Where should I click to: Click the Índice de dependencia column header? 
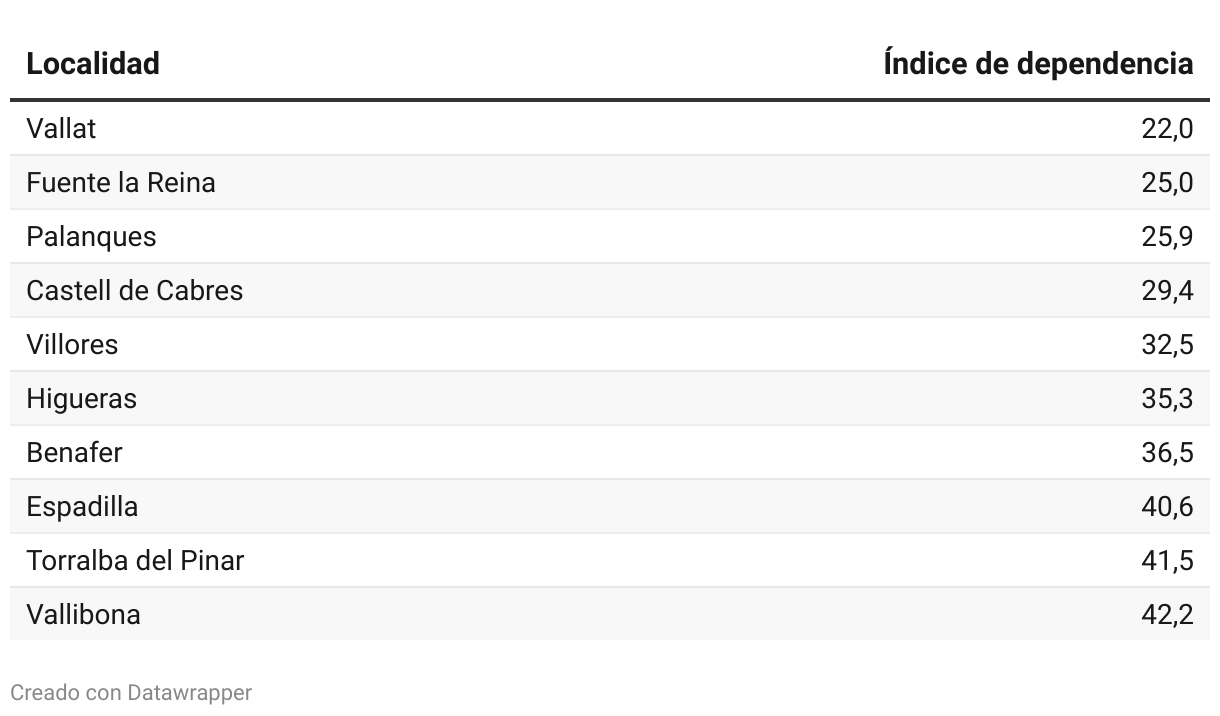coord(1038,64)
